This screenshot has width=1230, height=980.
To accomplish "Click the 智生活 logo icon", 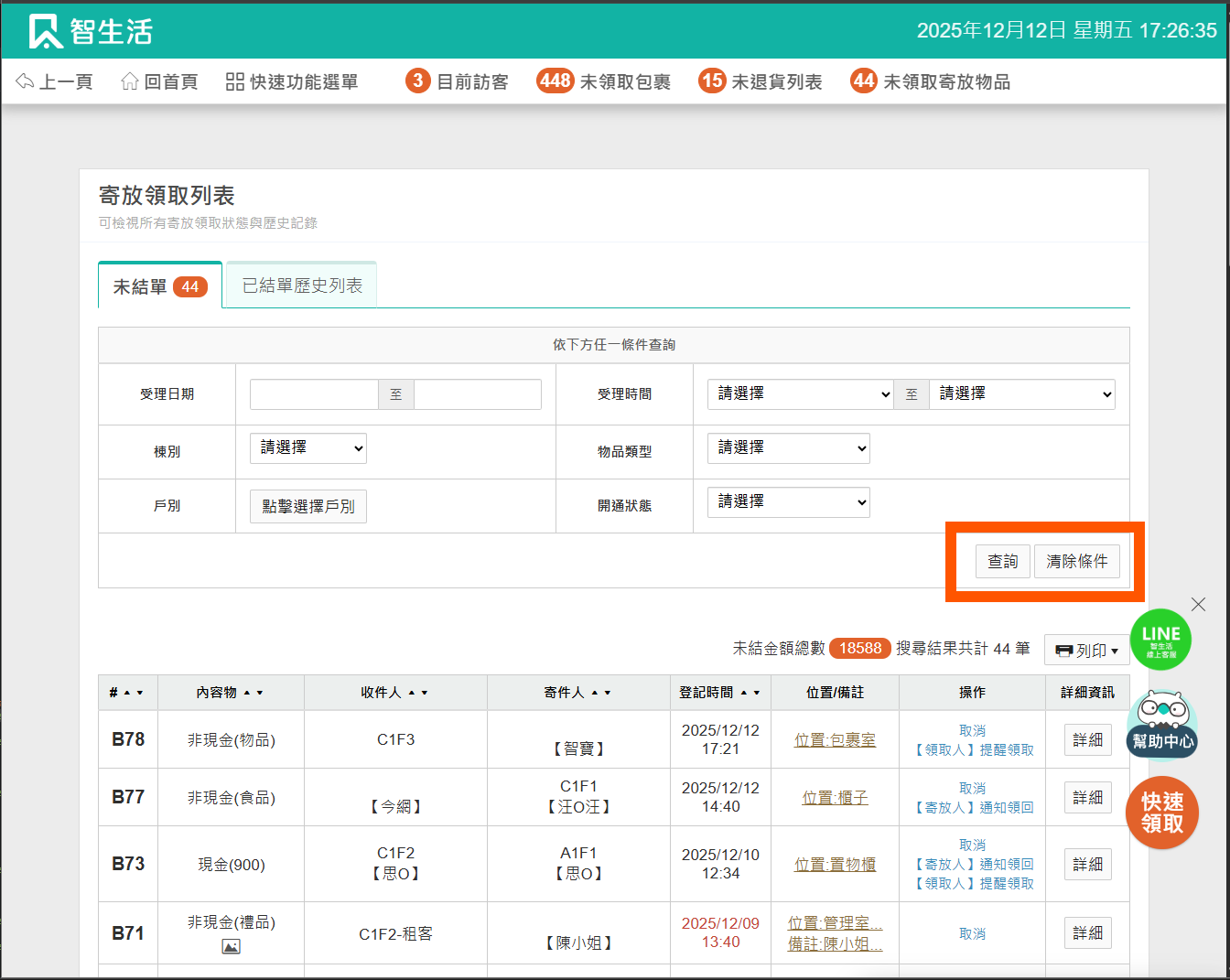I will [x=45, y=31].
